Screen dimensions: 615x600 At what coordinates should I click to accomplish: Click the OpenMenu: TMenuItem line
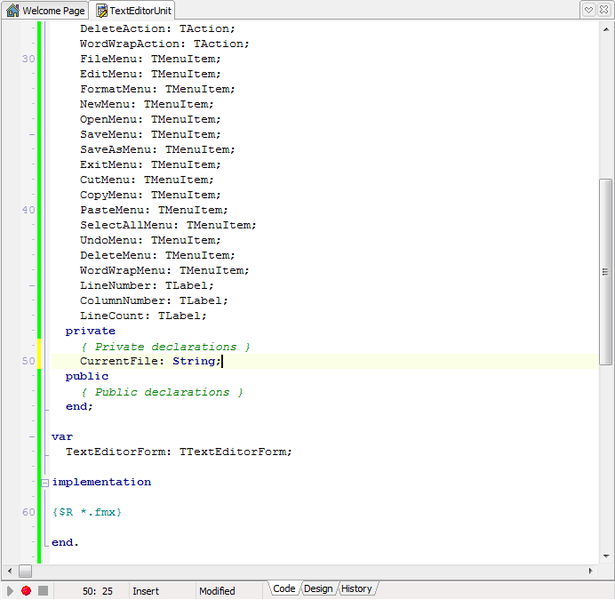(150, 119)
